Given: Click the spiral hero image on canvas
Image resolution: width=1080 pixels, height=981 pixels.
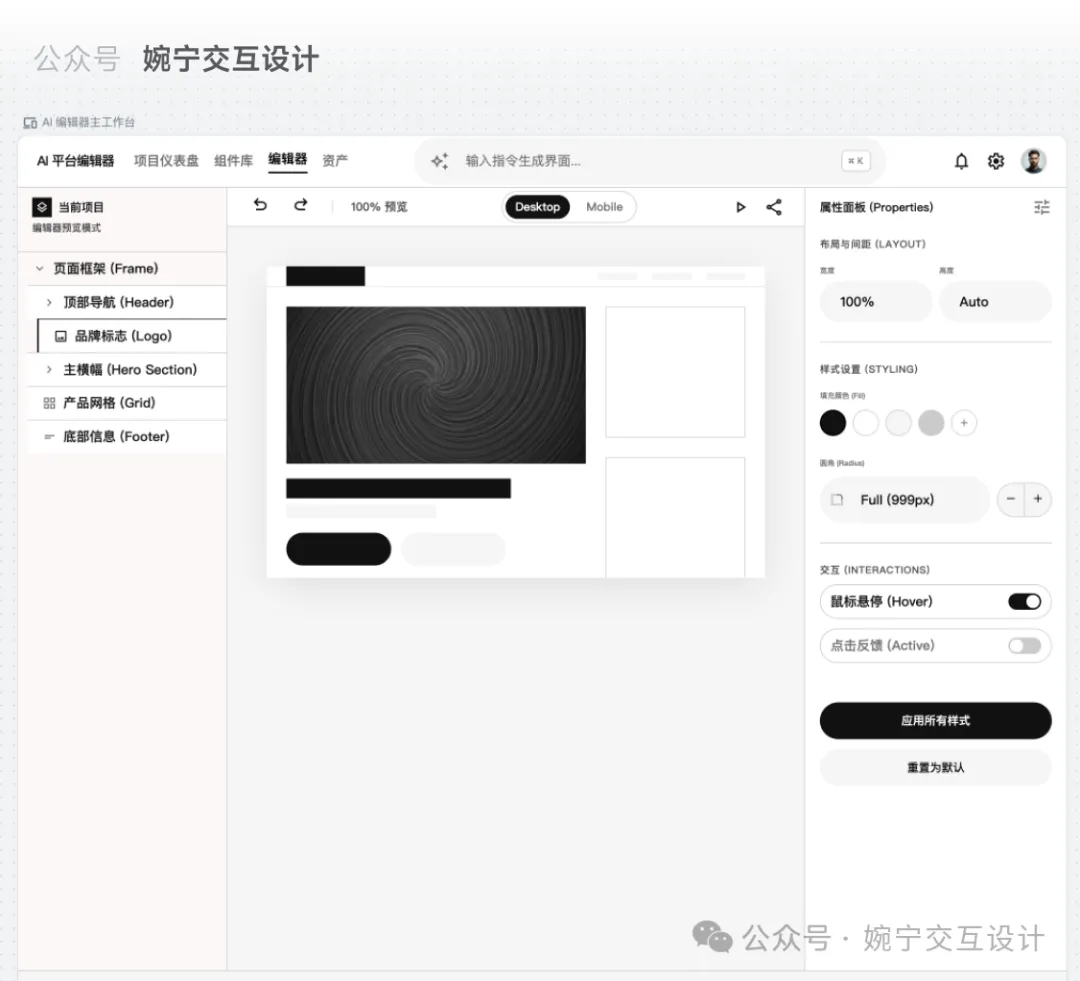Looking at the screenshot, I should 436,385.
